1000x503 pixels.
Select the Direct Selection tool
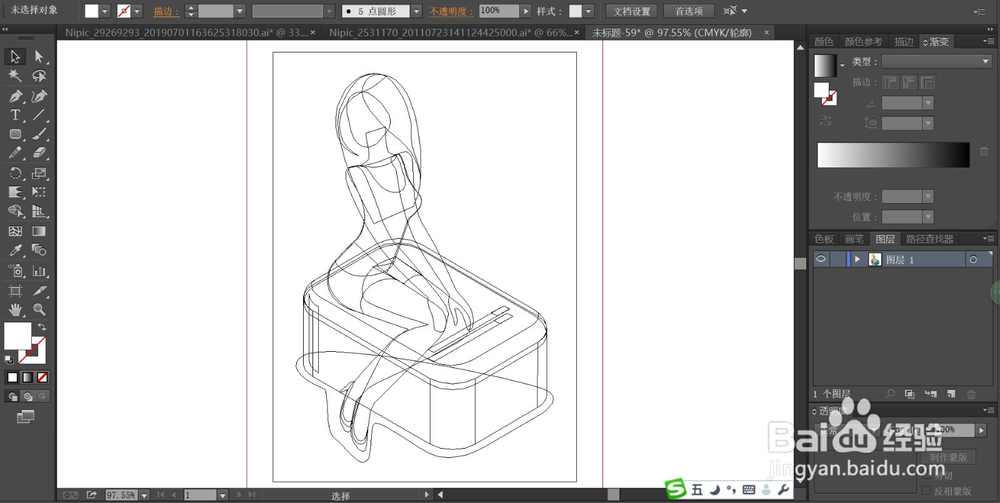point(39,57)
